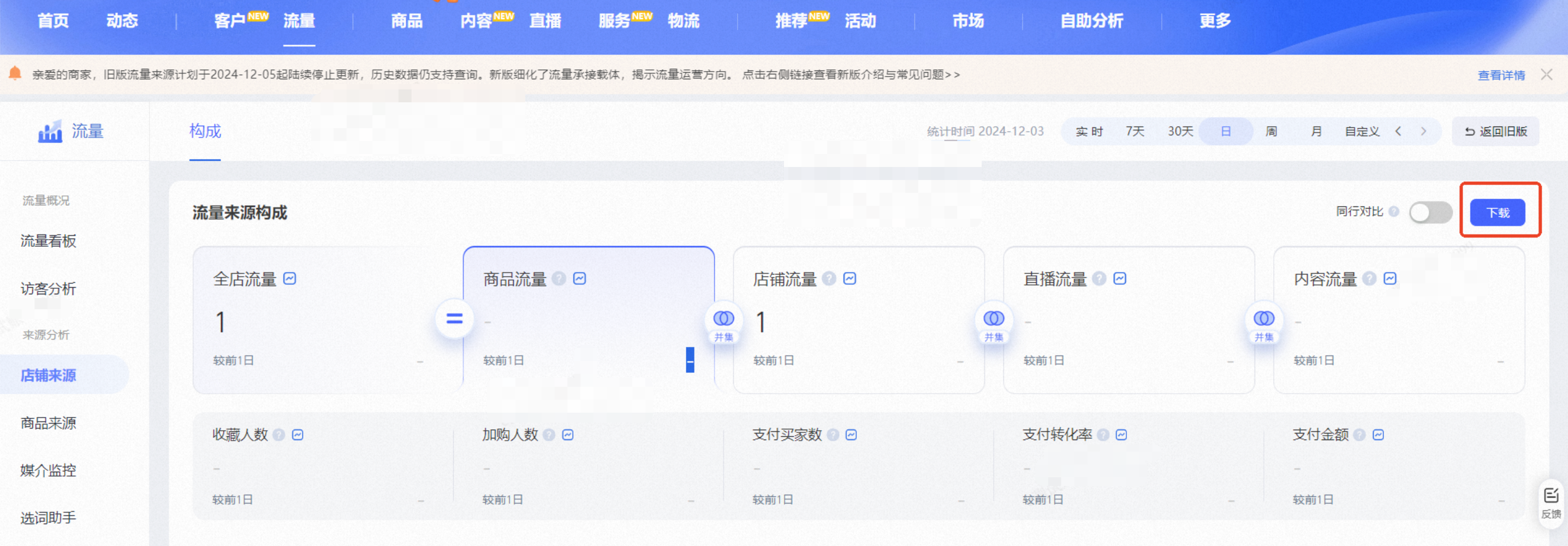Open the 查看详情 link in notice
Viewport: 1568px width, 546px height.
(x=1501, y=75)
